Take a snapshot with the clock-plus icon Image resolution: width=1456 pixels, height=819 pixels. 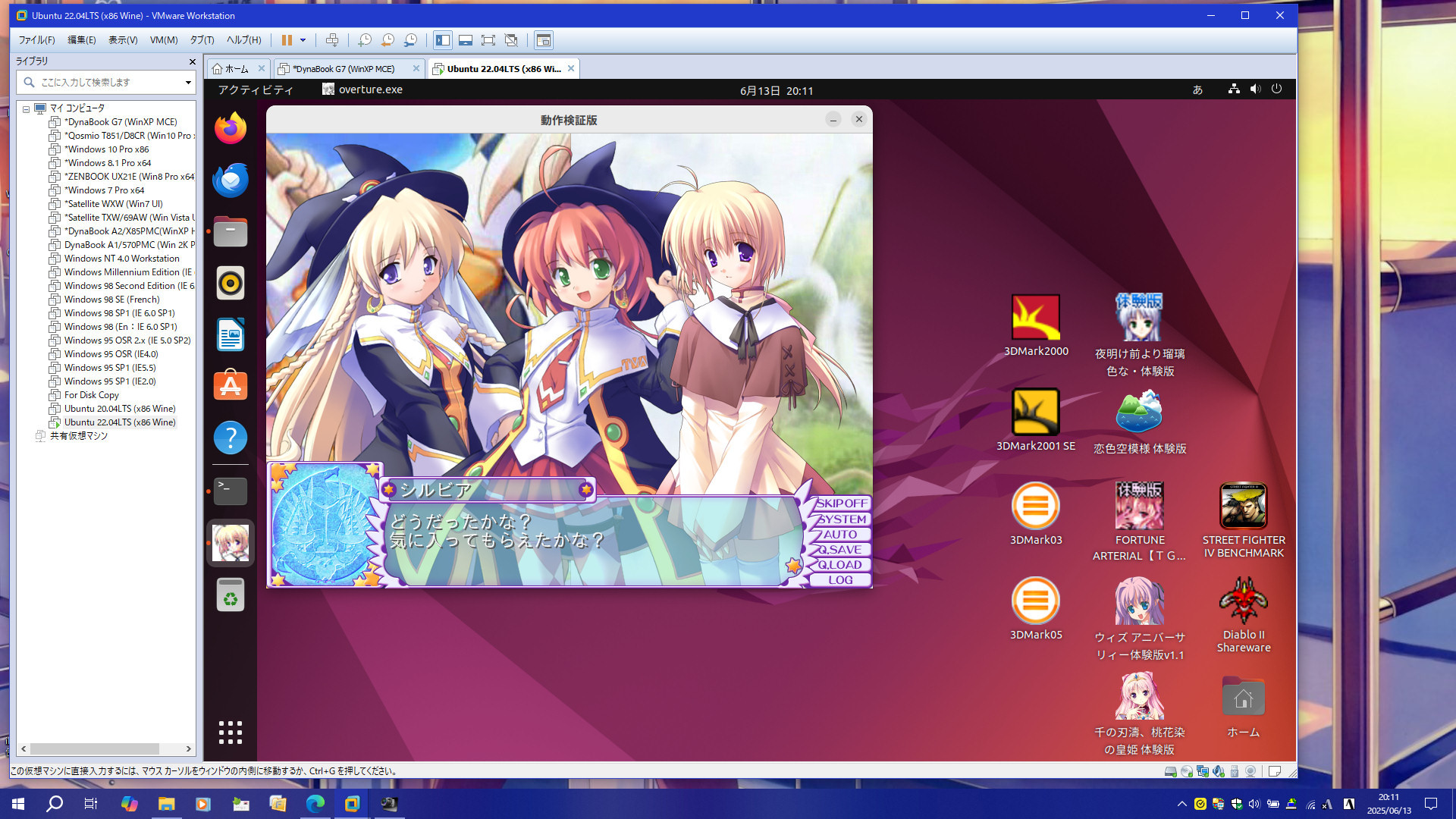[364, 40]
